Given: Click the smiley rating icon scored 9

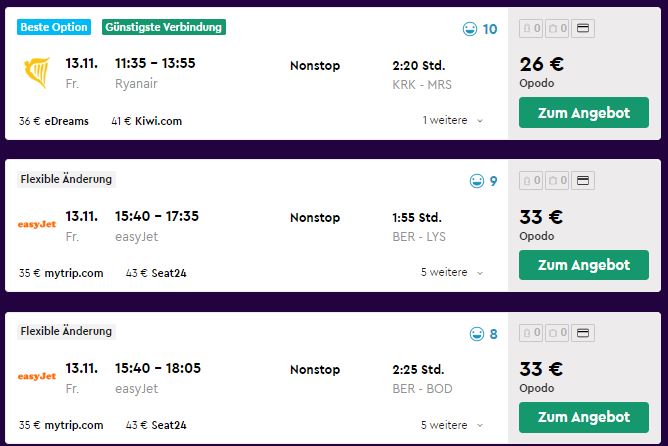Looking at the screenshot, I should (477, 181).
